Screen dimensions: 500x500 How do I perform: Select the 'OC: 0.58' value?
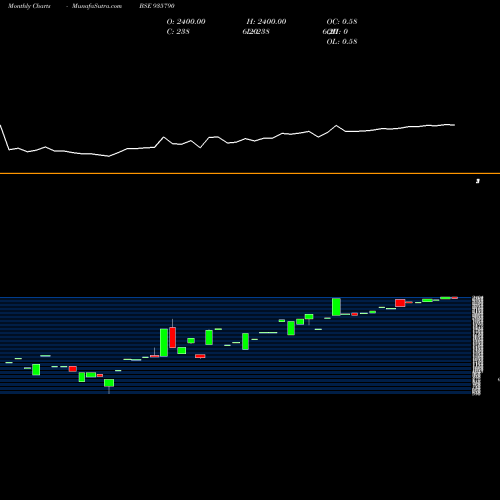(342, 22)
